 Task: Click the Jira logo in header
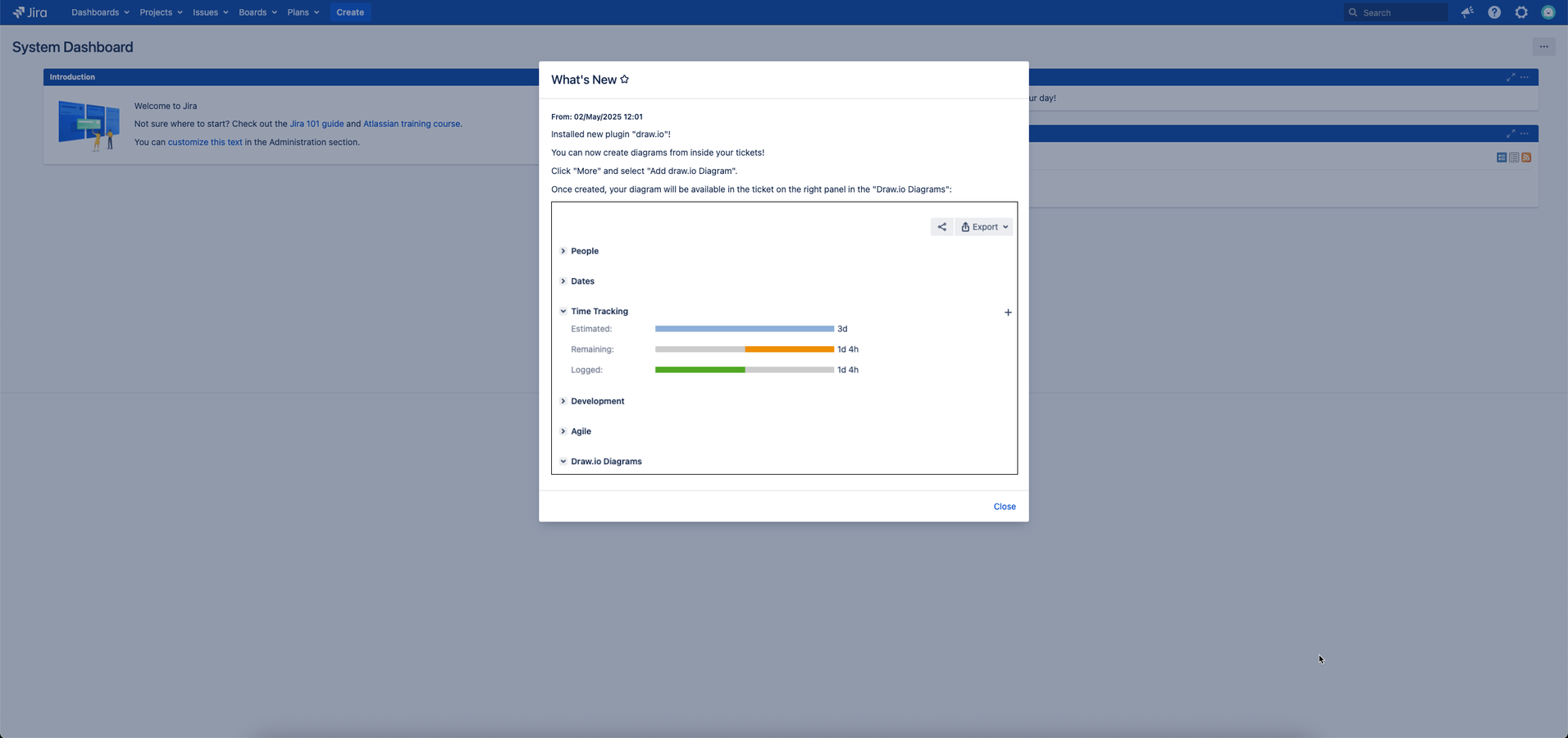[30, 12]
